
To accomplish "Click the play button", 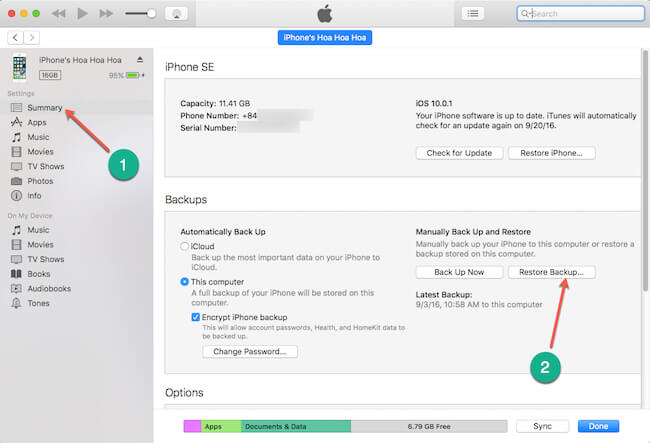I will point(82,14).
